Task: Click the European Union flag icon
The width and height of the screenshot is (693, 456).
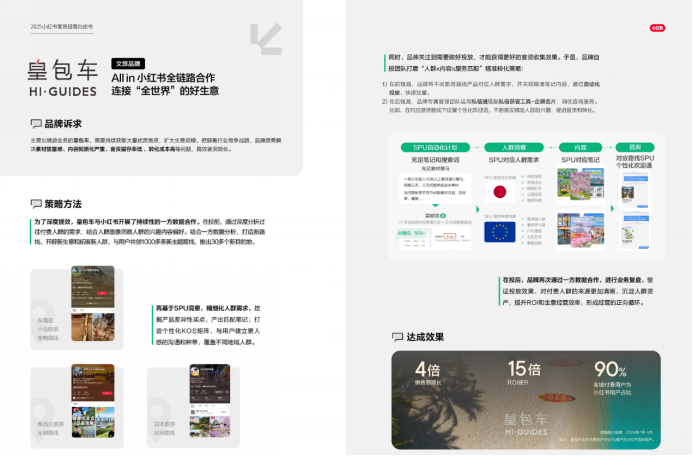Action: [x=499, y=232]
